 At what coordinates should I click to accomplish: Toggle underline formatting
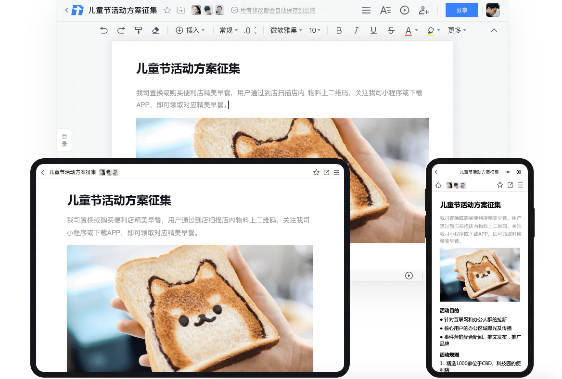coord(373,30)
